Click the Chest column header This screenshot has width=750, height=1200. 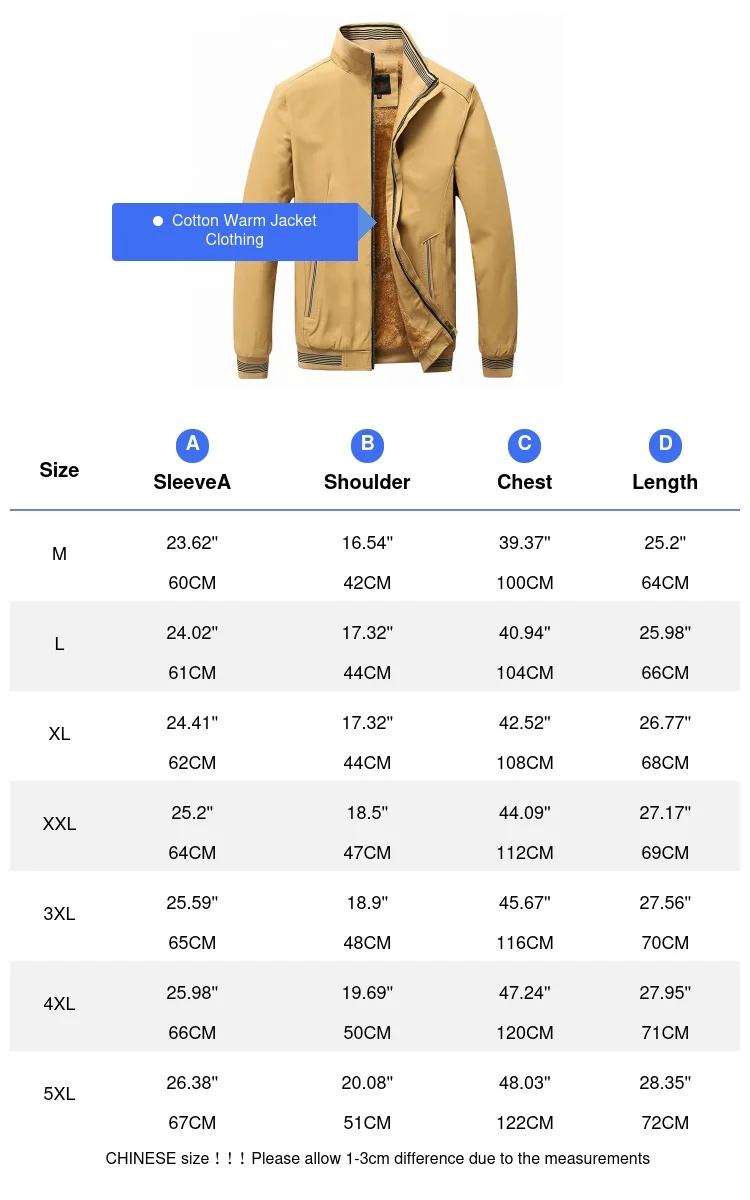[524, 482]
